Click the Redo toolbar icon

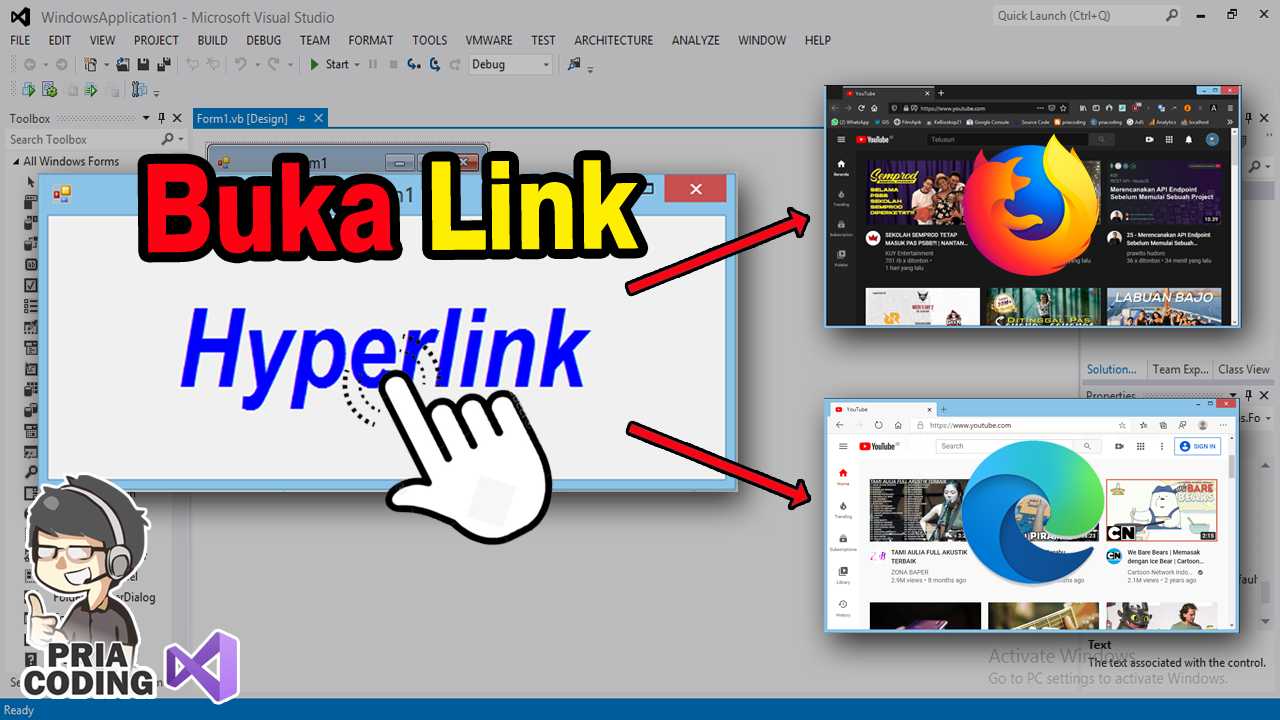(x=271, y=64)
